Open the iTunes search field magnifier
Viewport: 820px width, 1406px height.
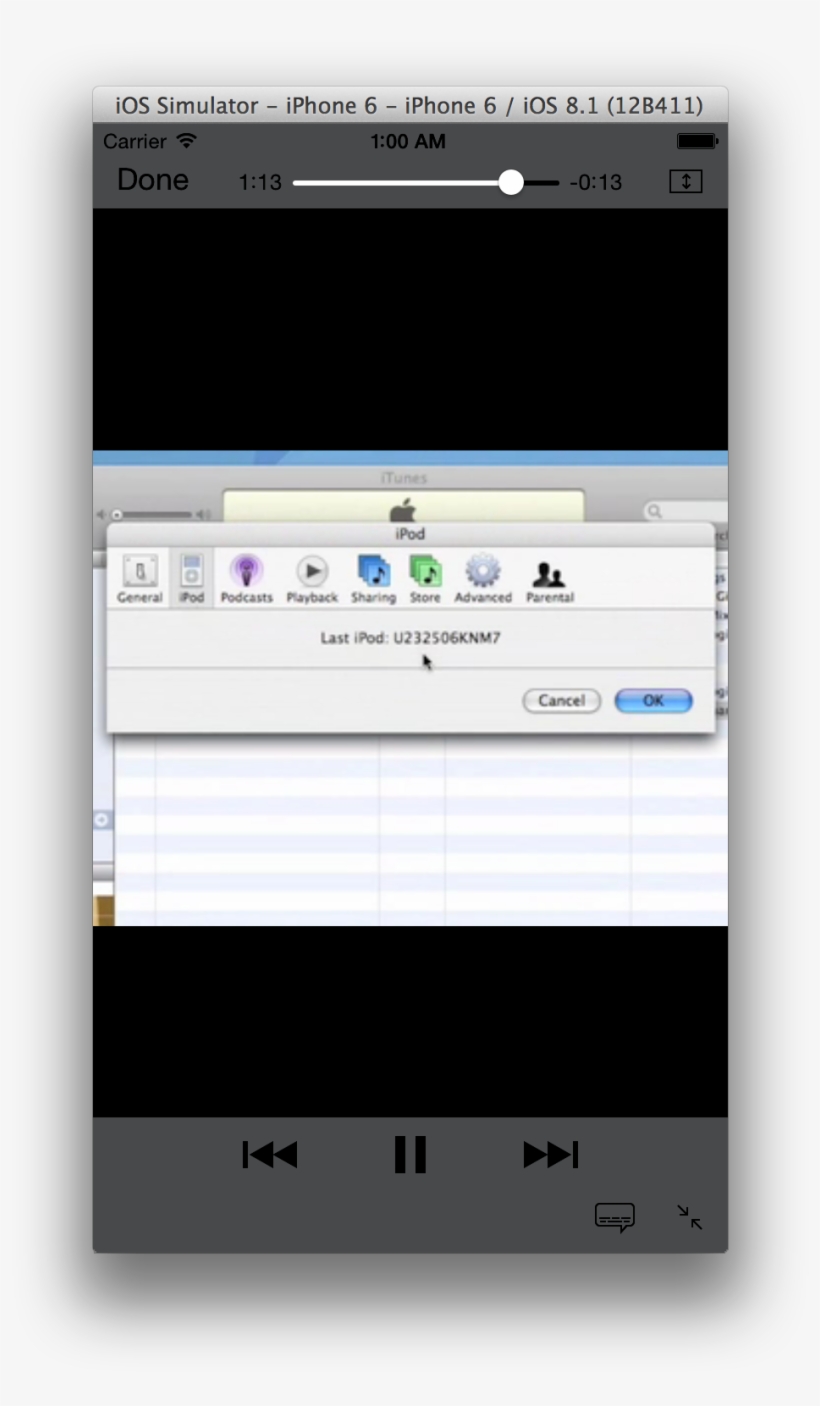pos(656,509)
